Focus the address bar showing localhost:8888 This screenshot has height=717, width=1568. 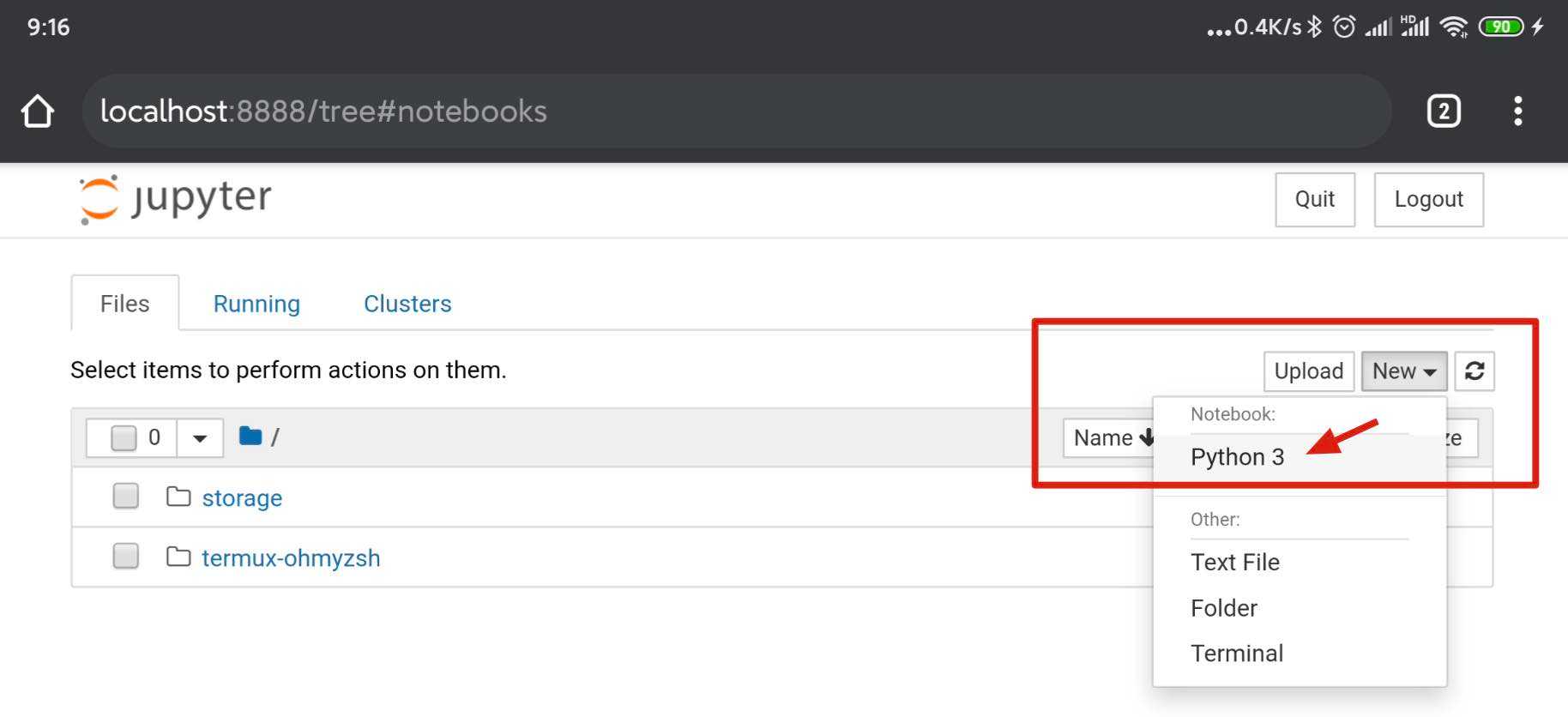click(x=736, y=111)
